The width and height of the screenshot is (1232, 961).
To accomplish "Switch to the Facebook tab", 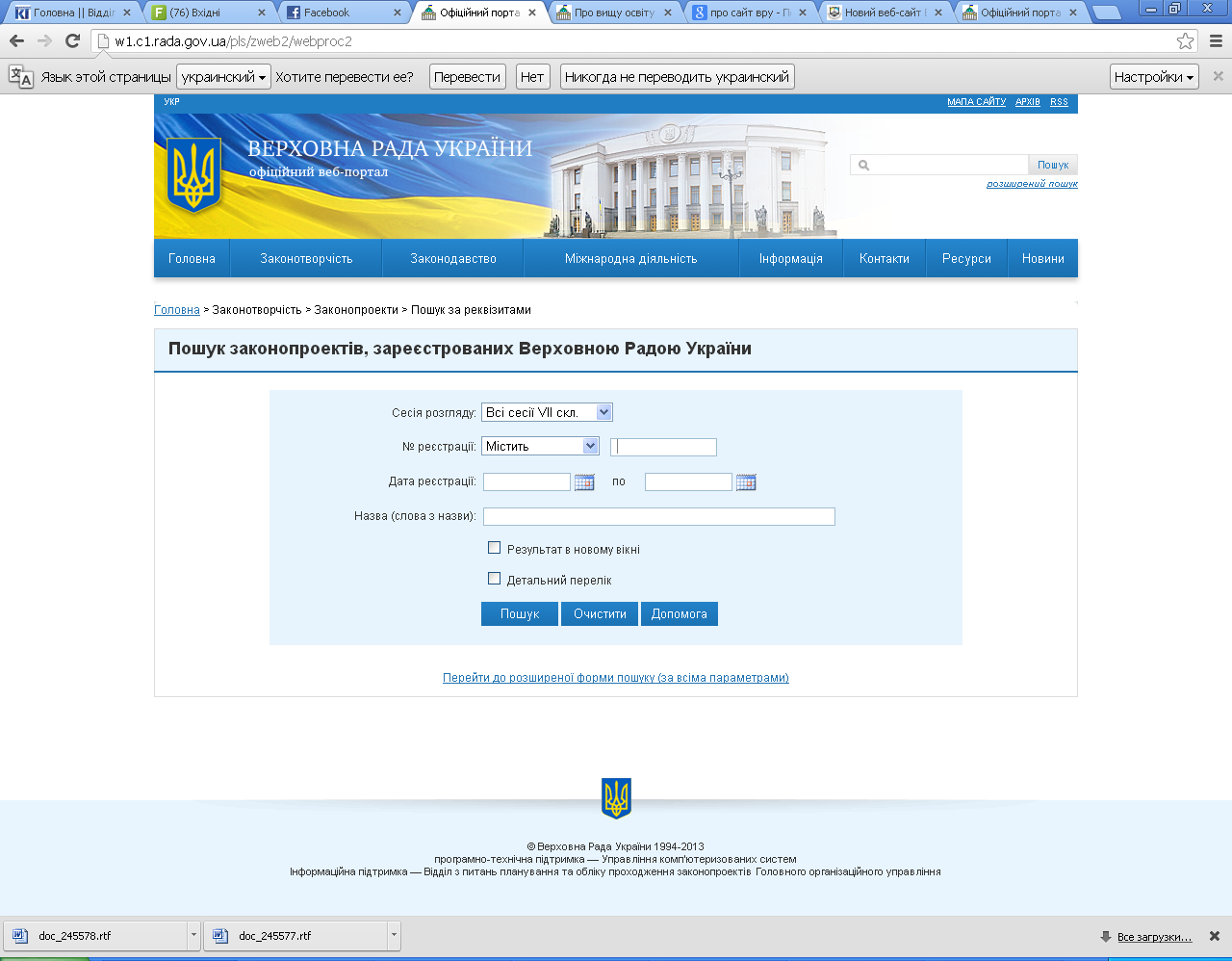I will pos(342,13).
